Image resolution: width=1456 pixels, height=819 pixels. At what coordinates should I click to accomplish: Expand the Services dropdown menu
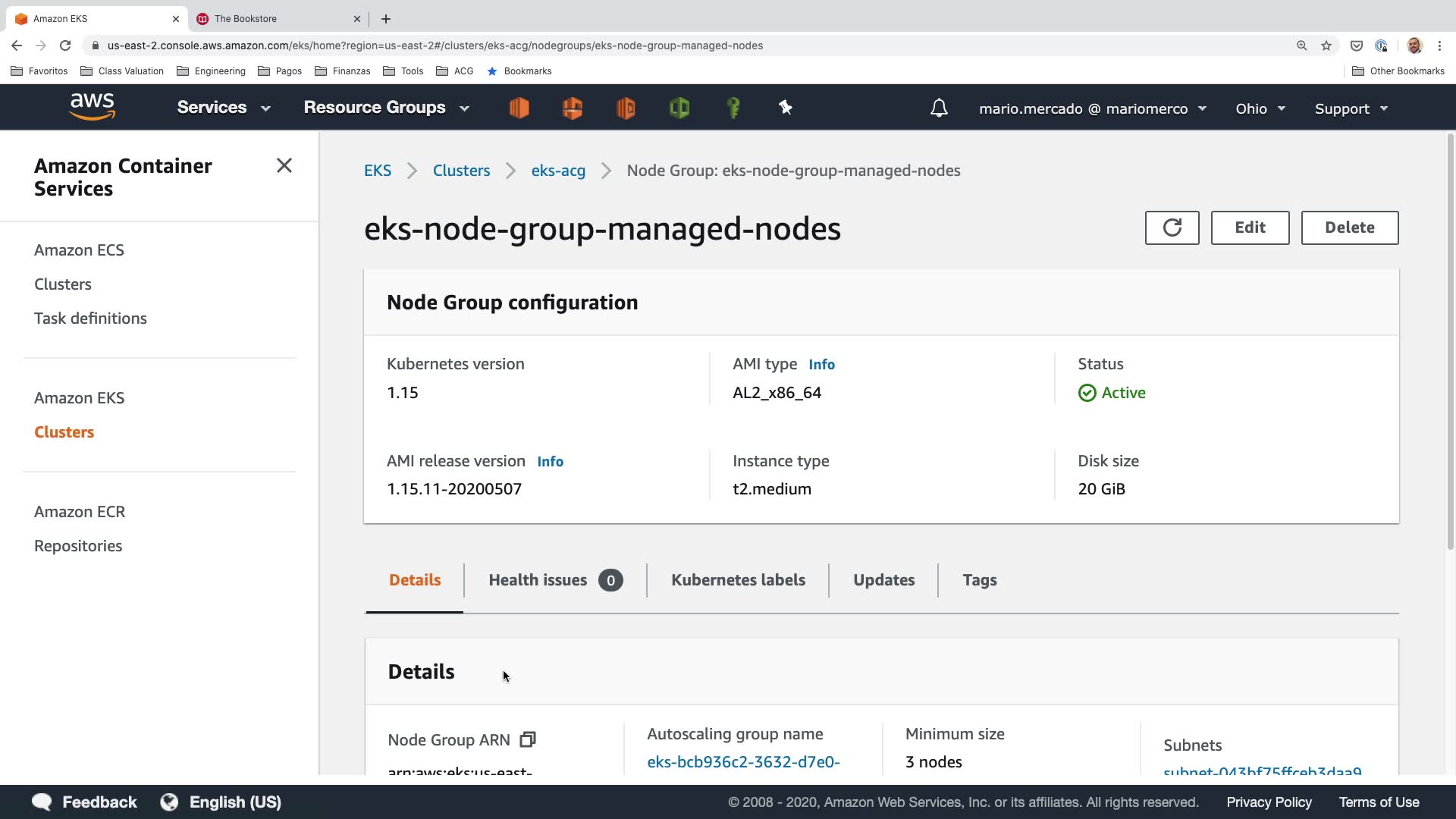pos(224,108)
